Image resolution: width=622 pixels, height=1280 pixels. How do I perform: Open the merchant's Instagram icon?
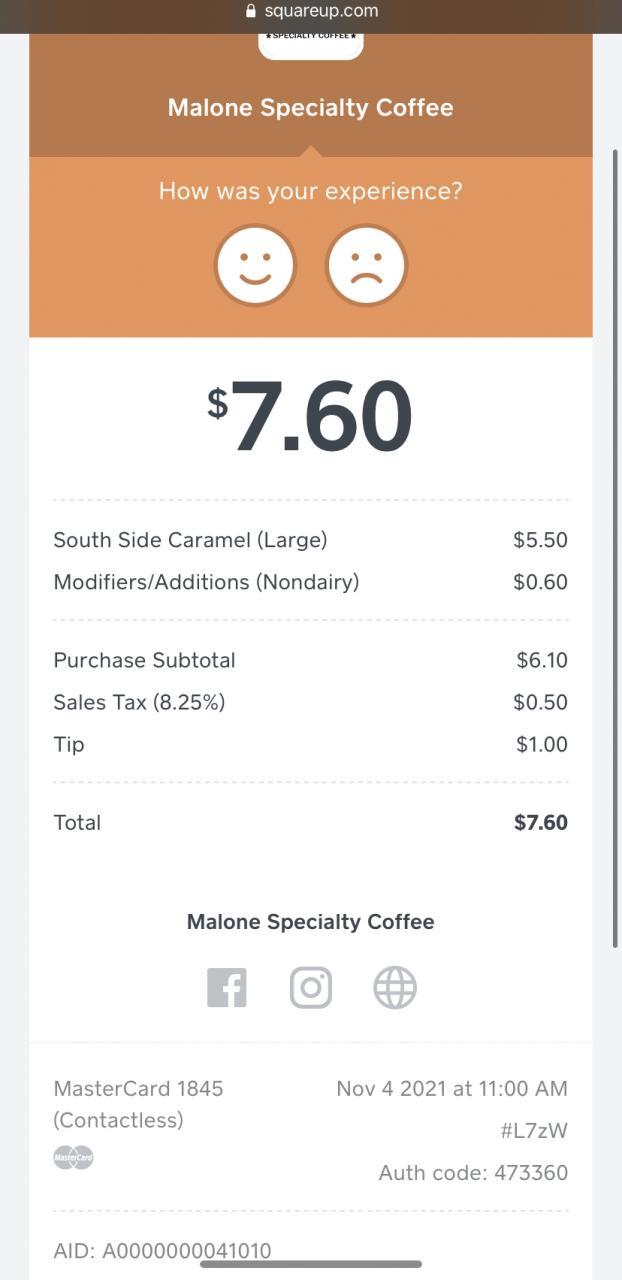[x=311, y=988]
